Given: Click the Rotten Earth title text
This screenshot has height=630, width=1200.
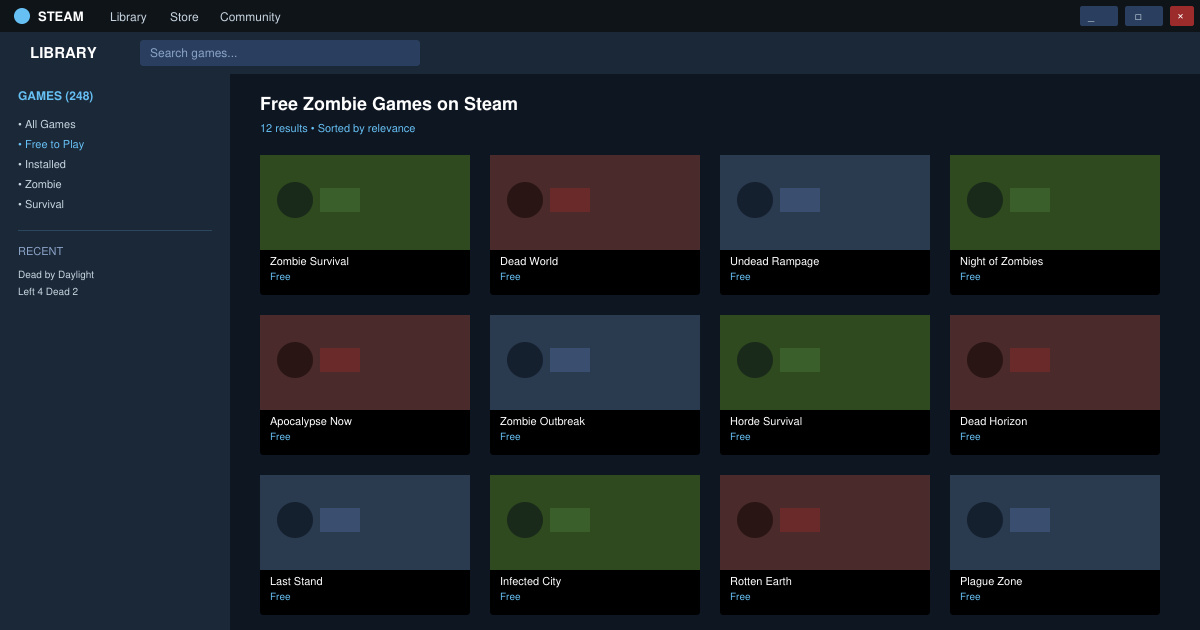Looking at the screenshot, I should [x=761, y=581].
